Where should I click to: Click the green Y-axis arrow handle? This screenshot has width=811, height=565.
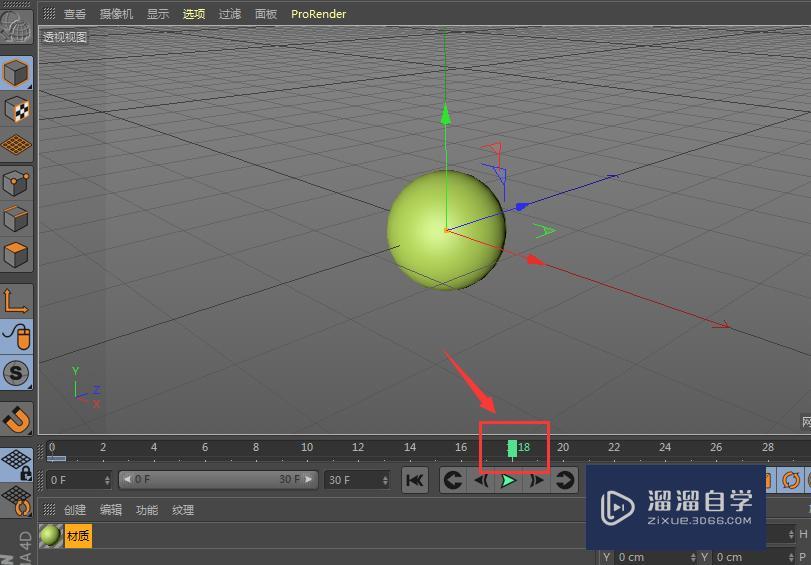click(x=445, y=114)
